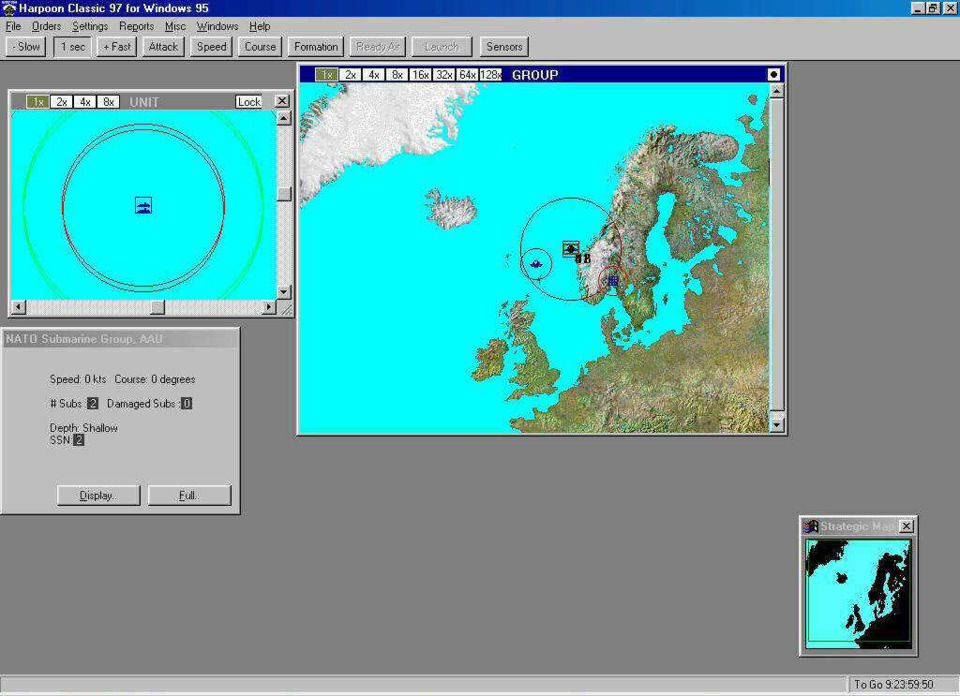Select the submarine icon in the Unit window
This screenshot has height=696, width=960.
click(143, 206)
